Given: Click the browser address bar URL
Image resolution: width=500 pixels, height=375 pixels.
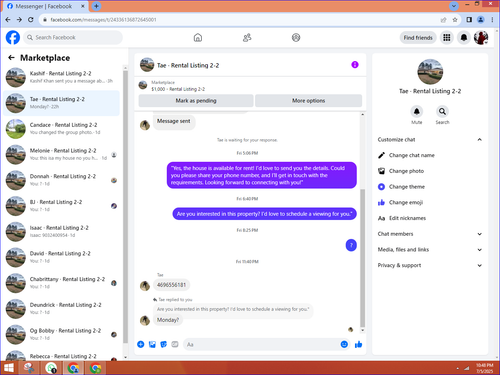Looking at the screenshot, I should tap(103, 20).
